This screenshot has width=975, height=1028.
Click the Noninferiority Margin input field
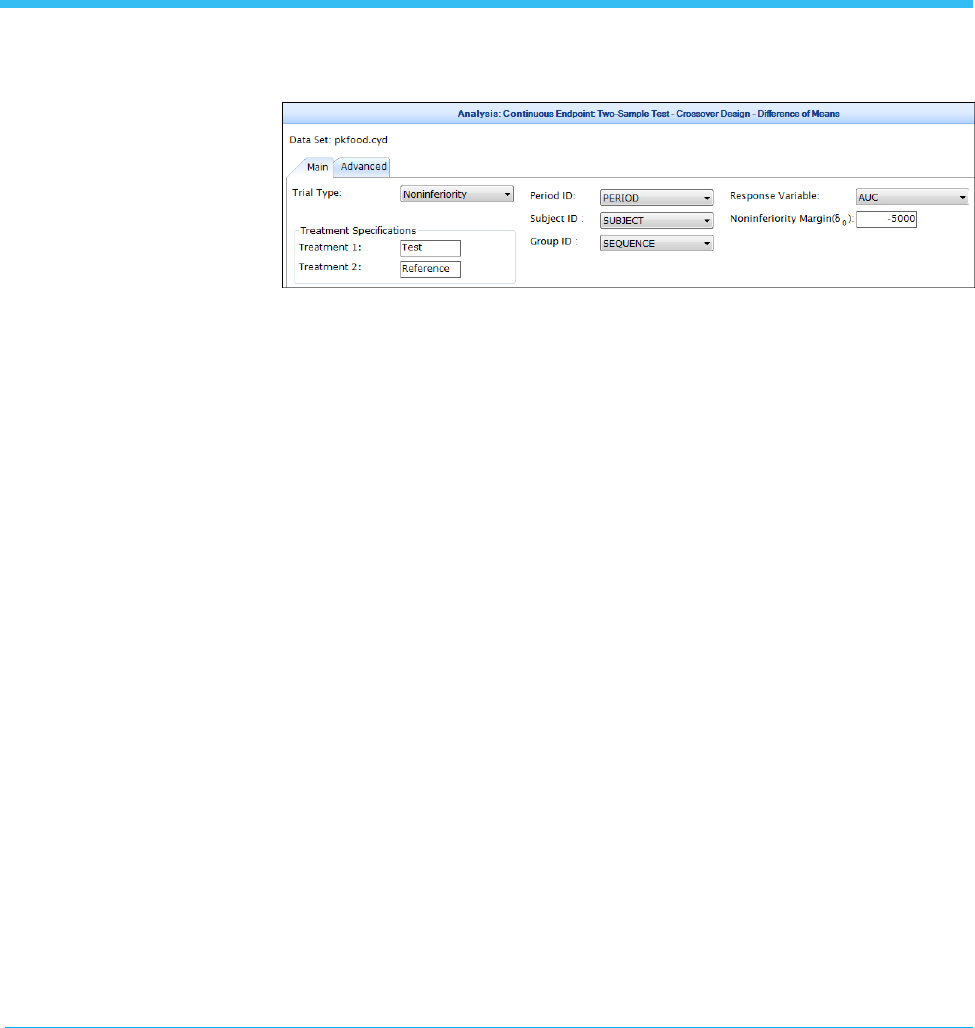pos(886,219)
